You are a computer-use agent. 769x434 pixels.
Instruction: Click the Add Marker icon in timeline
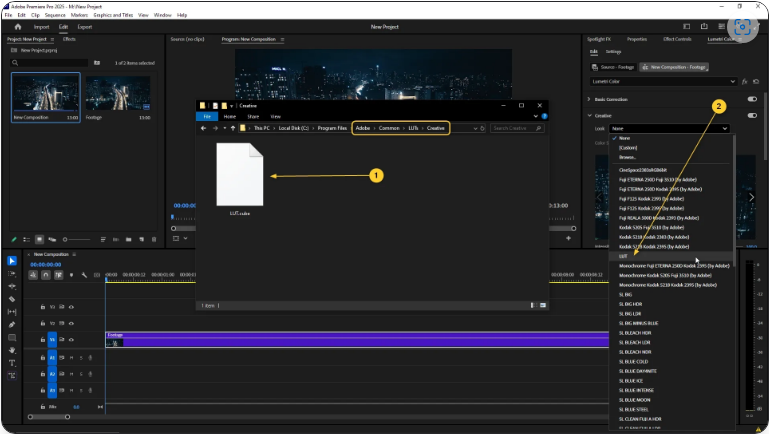71,275
